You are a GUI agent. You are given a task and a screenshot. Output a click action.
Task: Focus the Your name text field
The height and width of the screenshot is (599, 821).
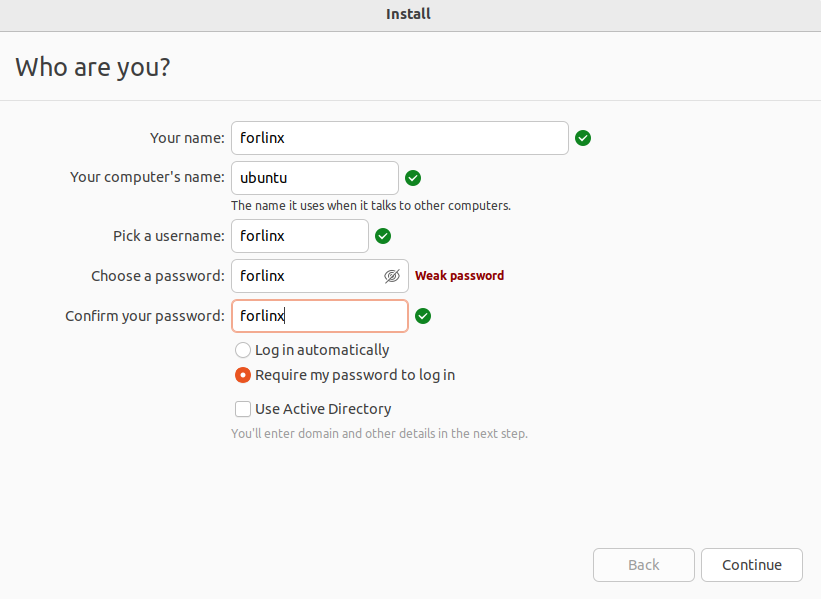point(400,138)
